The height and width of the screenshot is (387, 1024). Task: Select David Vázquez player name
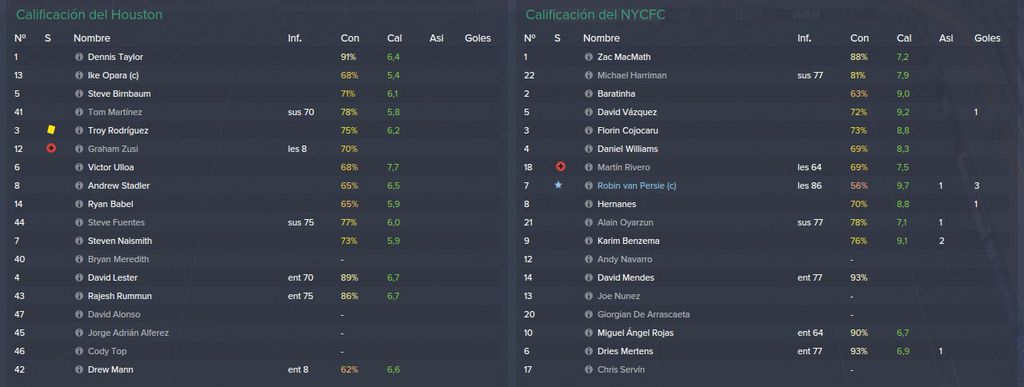pos(627,112)
